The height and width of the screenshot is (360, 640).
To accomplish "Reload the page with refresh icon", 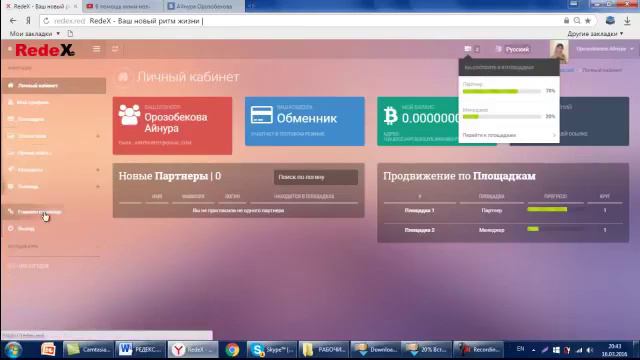I will point(46,21).
